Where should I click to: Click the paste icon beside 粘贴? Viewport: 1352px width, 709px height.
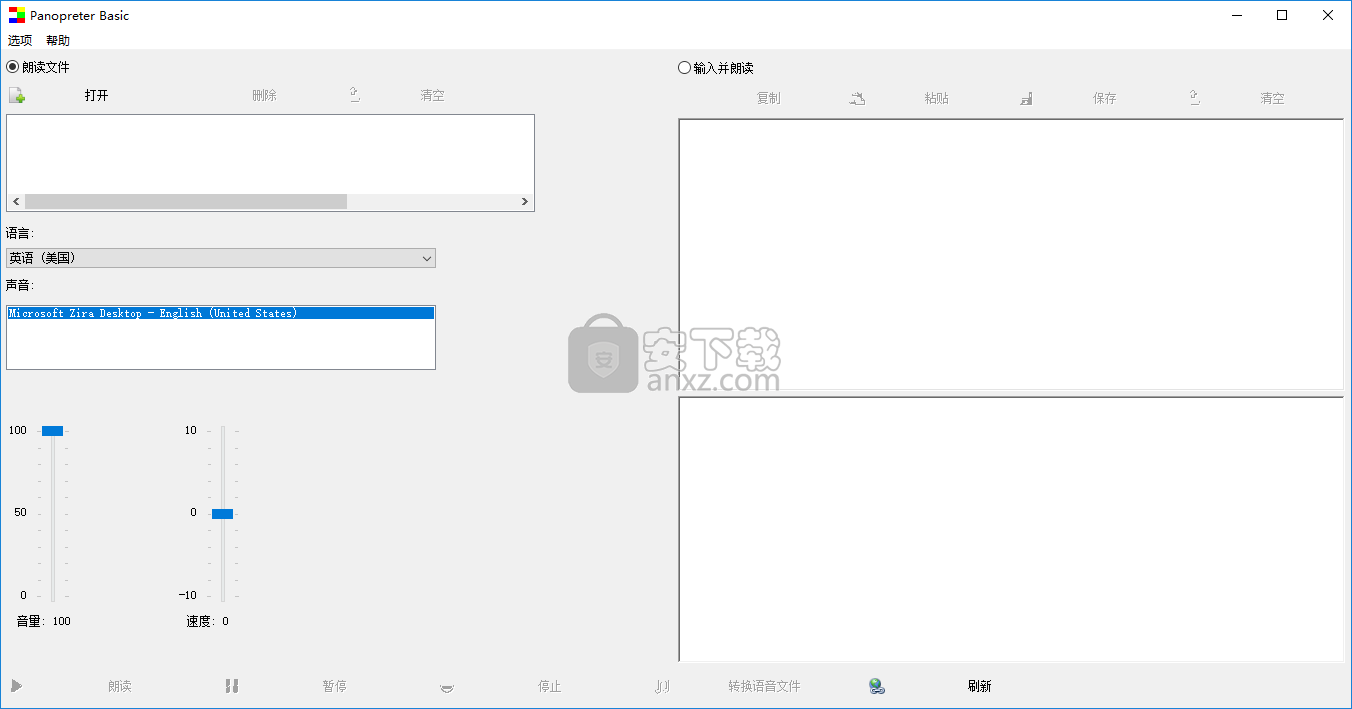[858, 98]
